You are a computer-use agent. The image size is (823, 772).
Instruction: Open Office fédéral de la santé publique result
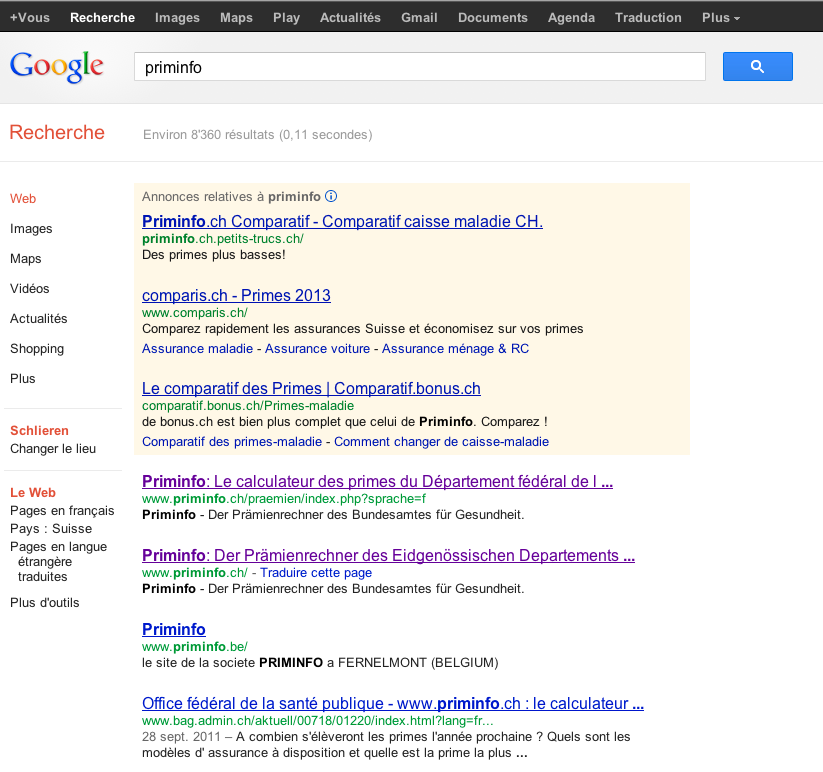[393, 703]
